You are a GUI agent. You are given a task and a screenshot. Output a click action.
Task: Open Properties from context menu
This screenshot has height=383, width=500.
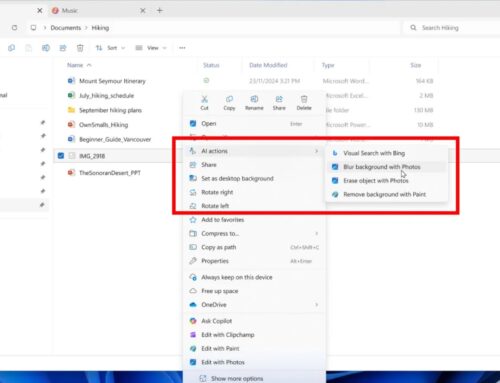coord(254,261)
